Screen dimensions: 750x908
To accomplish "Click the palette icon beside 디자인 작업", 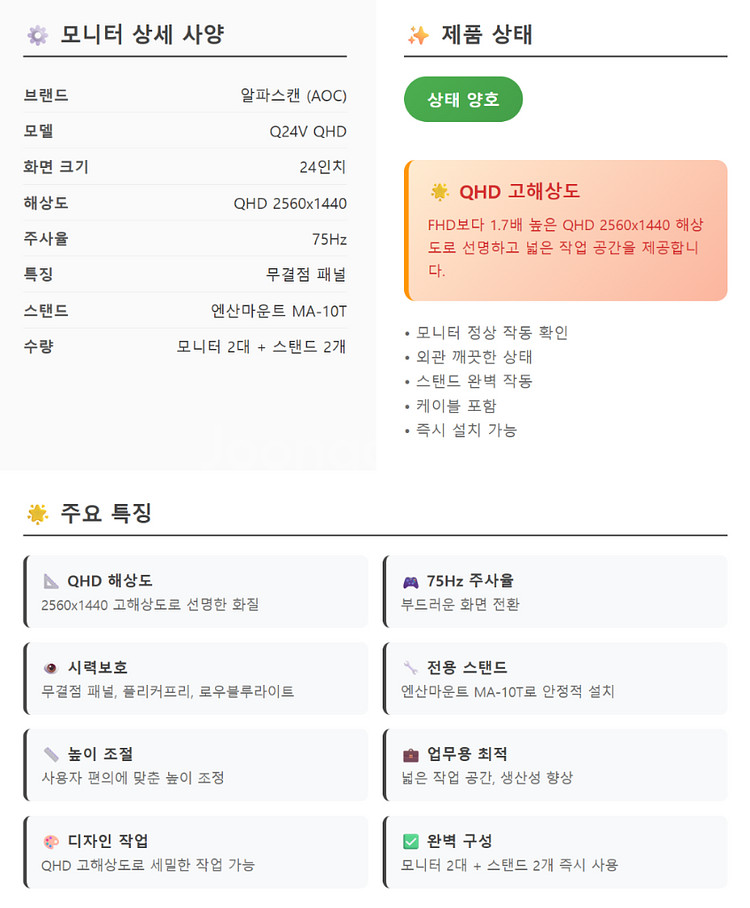I will tap(51, 841).
